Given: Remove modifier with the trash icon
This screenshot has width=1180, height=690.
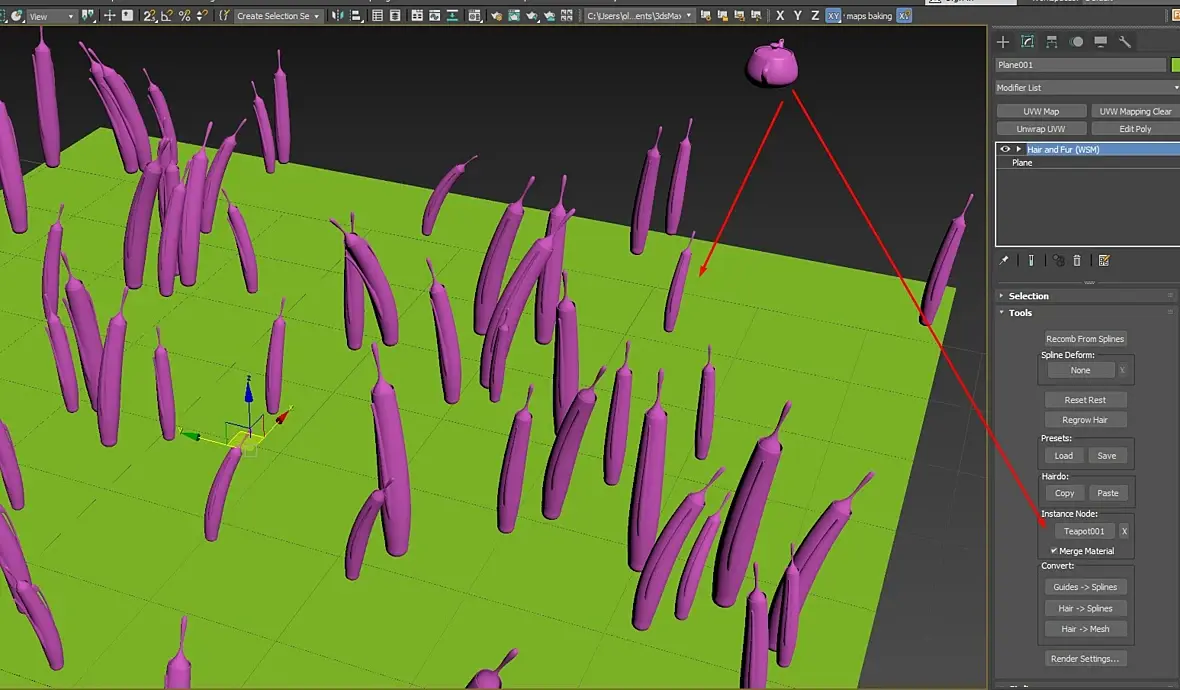Looking at the screenshot, I should click(1077, 260).
